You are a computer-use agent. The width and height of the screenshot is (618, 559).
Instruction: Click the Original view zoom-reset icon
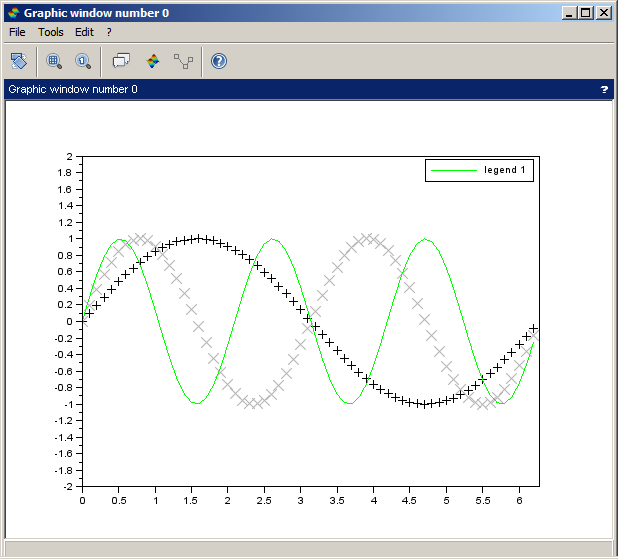point(82,61)
